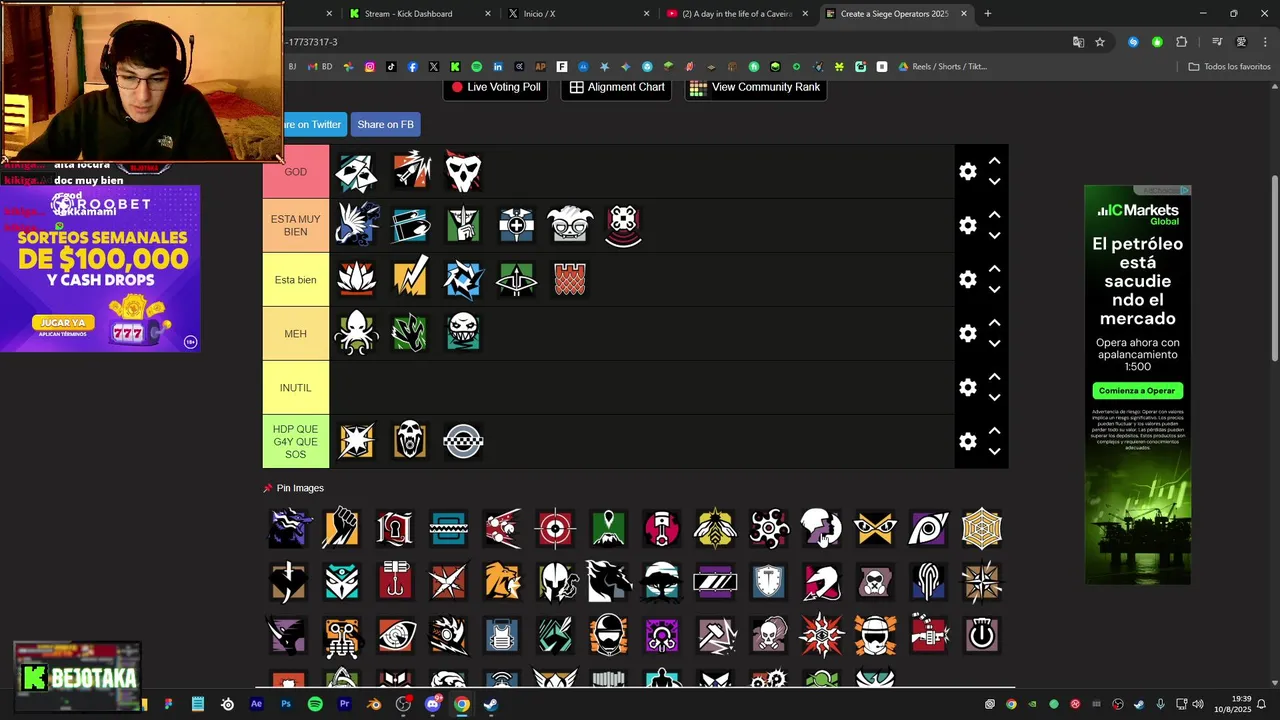
Task: Pick Rook's blue armor vest icon from the pool
Action: (502, 635)
